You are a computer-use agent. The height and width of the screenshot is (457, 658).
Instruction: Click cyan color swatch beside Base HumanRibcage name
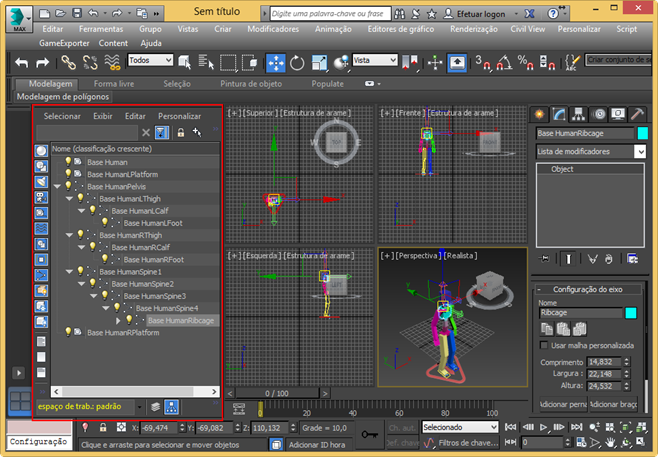[642, 133]
